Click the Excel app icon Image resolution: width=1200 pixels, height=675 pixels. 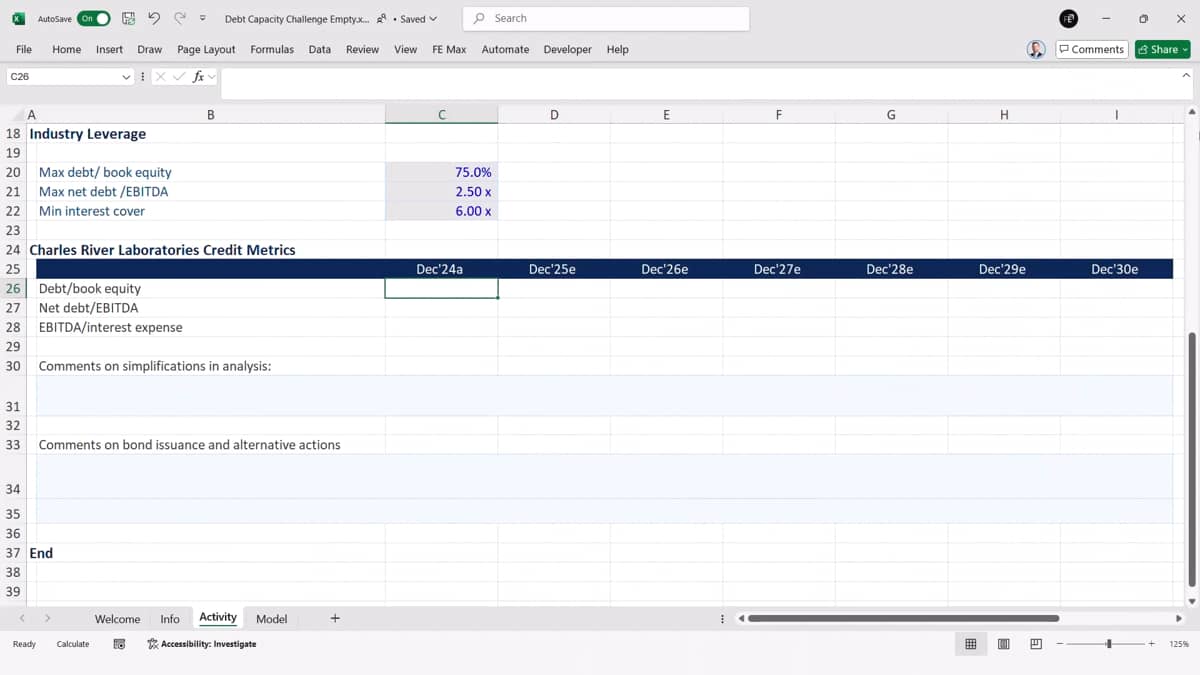point(18,18)
